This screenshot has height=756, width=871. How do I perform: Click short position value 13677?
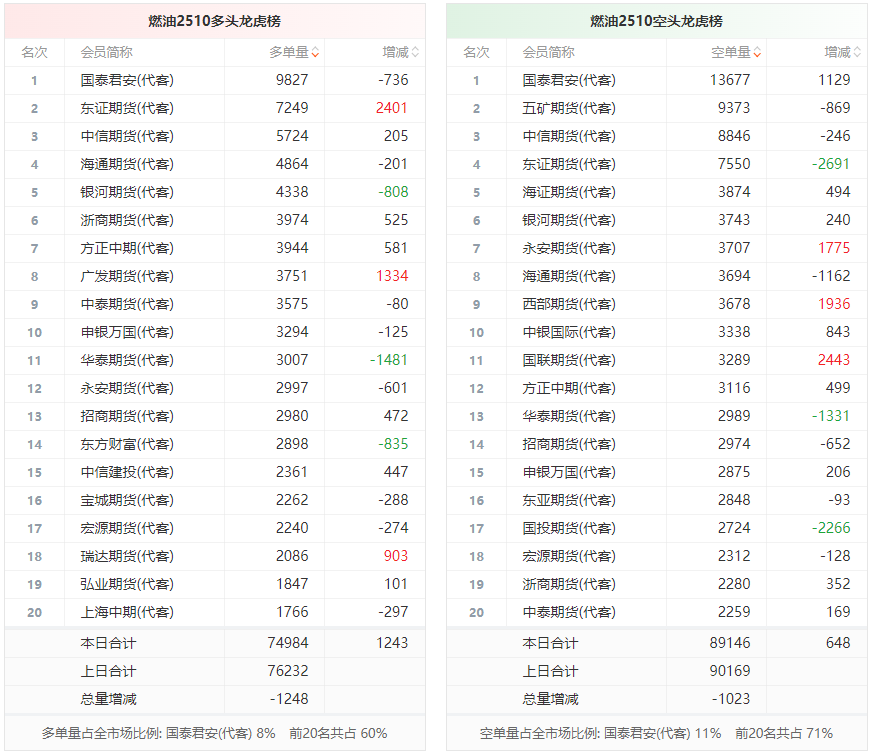(x=730, y=81)
